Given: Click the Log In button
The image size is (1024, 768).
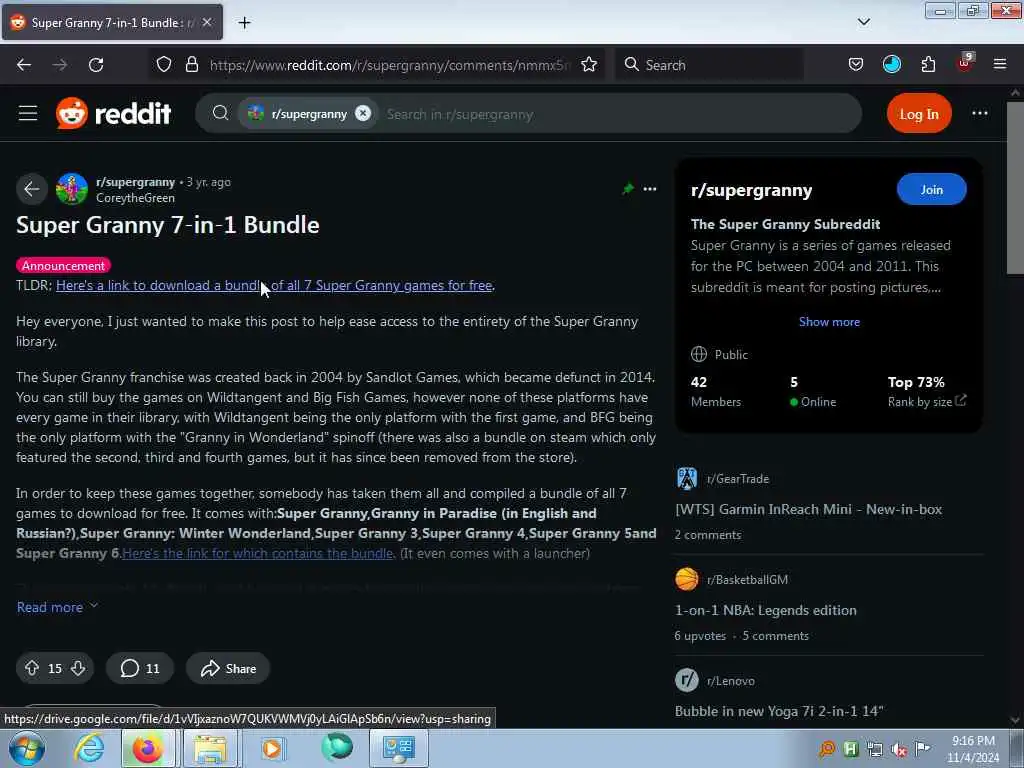Looking at the screenshot, I should [x=919, y=114].
